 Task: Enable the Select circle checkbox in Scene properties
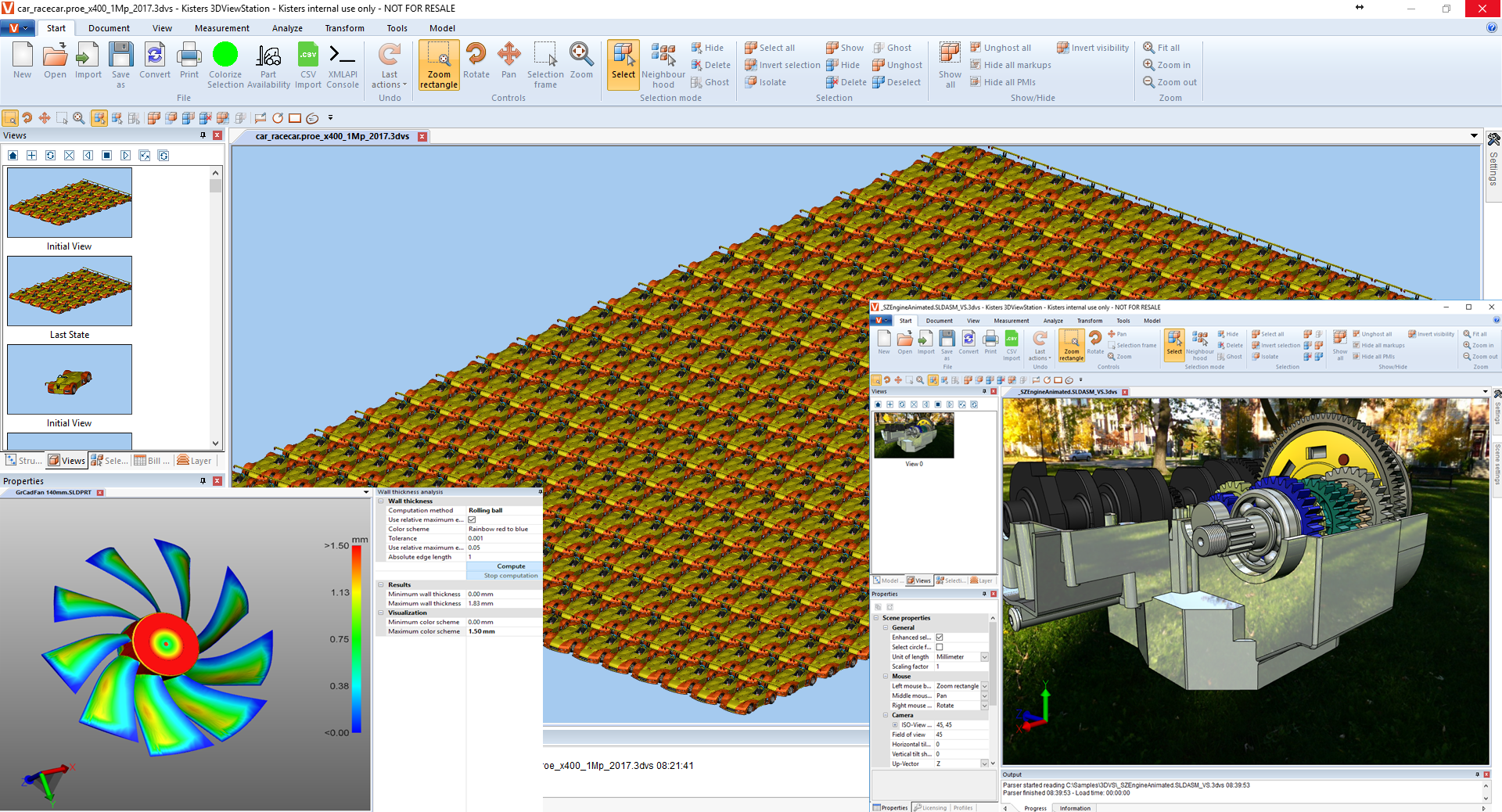point(940,647)
